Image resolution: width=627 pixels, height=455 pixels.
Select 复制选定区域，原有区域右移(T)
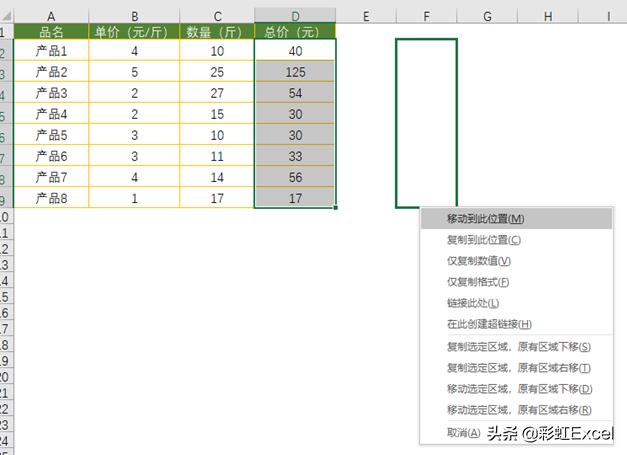click(x=516, y=368)
